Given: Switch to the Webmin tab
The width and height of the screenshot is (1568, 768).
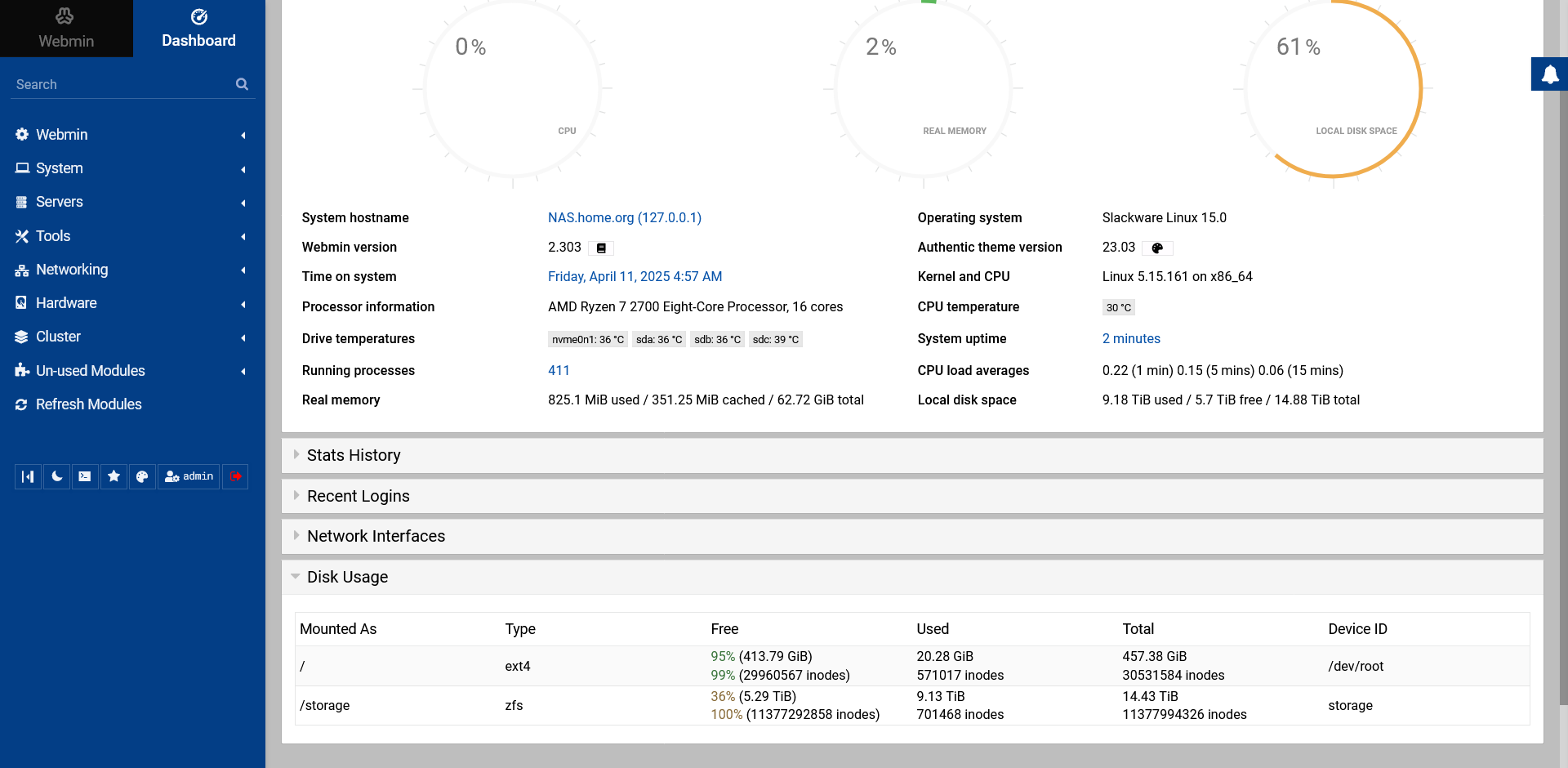Looking at the screenshot, I should (x=66, y=29).
